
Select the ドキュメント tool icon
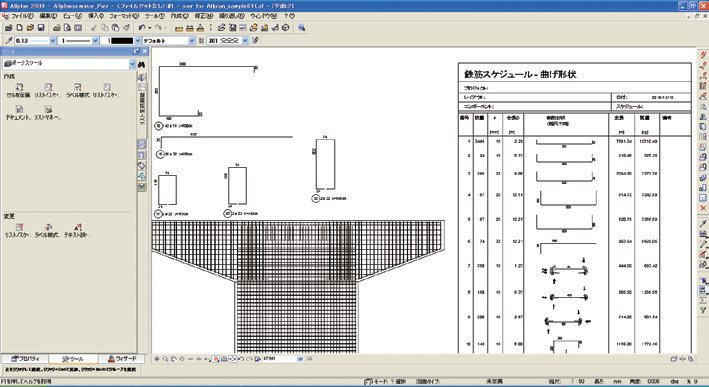tap(19, 112)
